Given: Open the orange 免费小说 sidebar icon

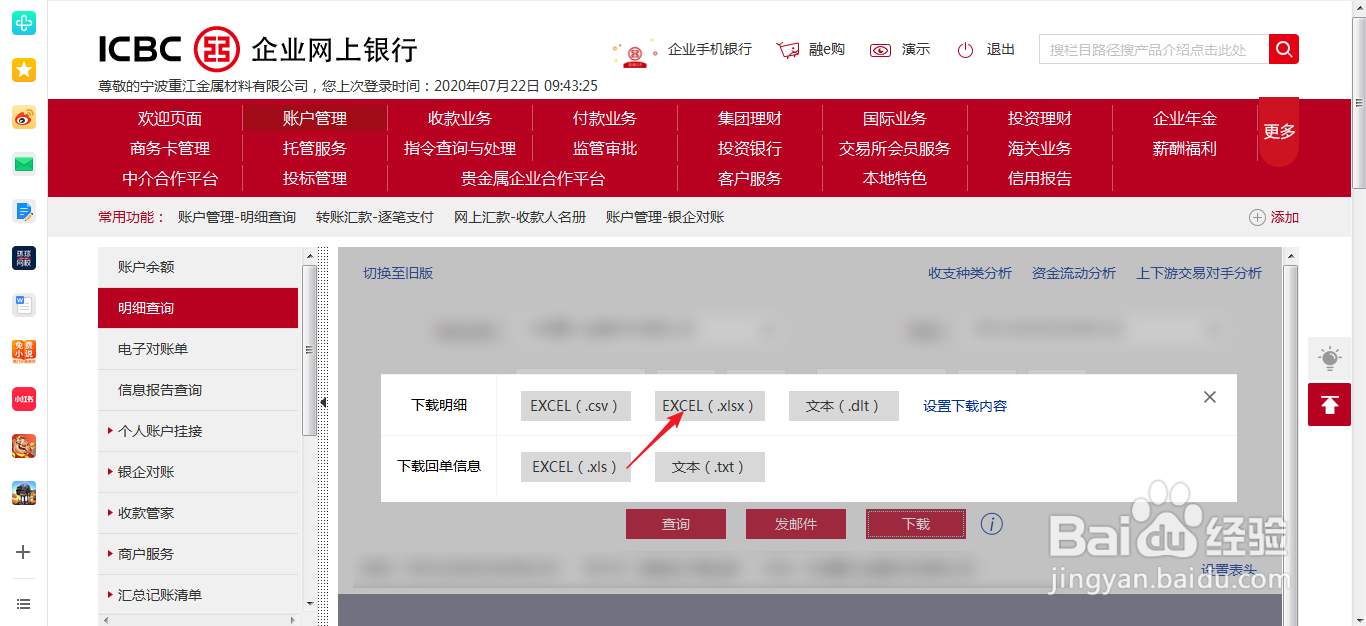Looking at the screenshot, I should point(24,352).
